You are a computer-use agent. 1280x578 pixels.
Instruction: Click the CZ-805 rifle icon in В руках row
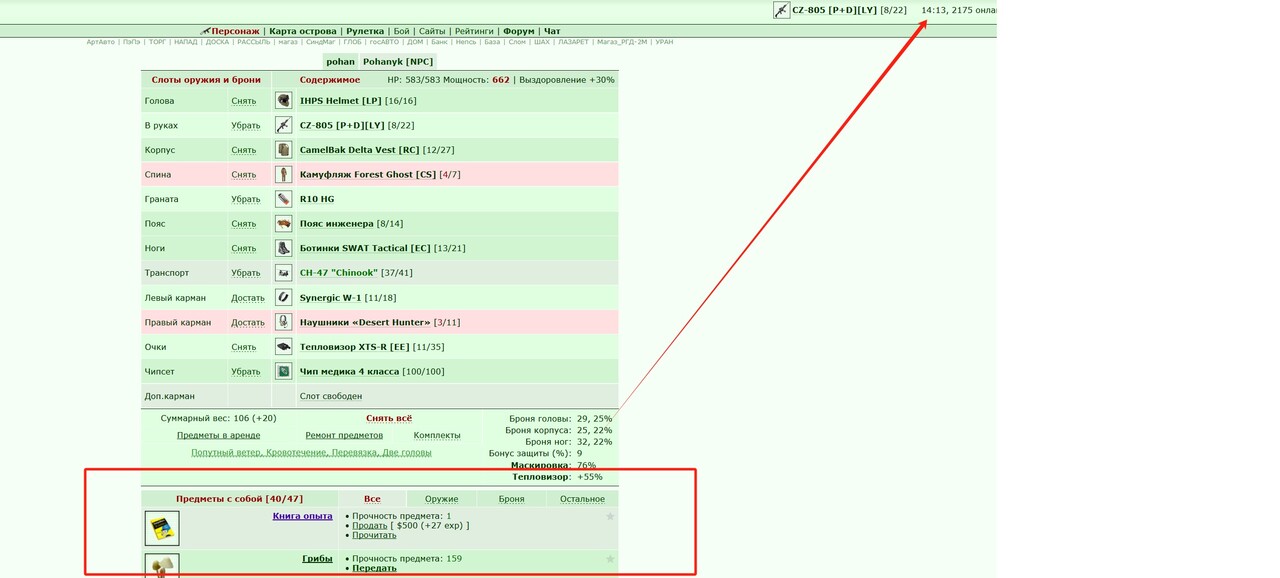(283, 125)
